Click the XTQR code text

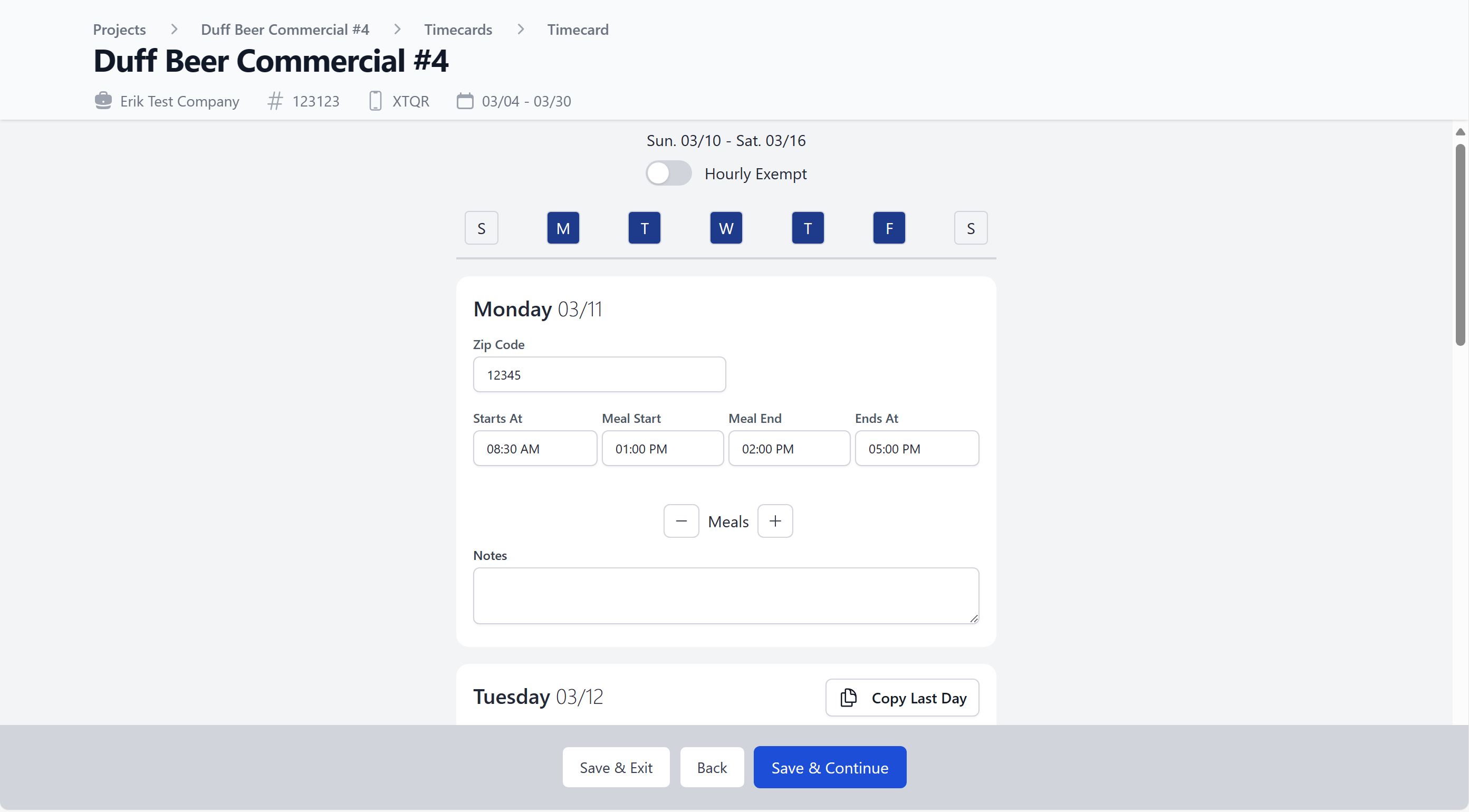coord(410,101)
